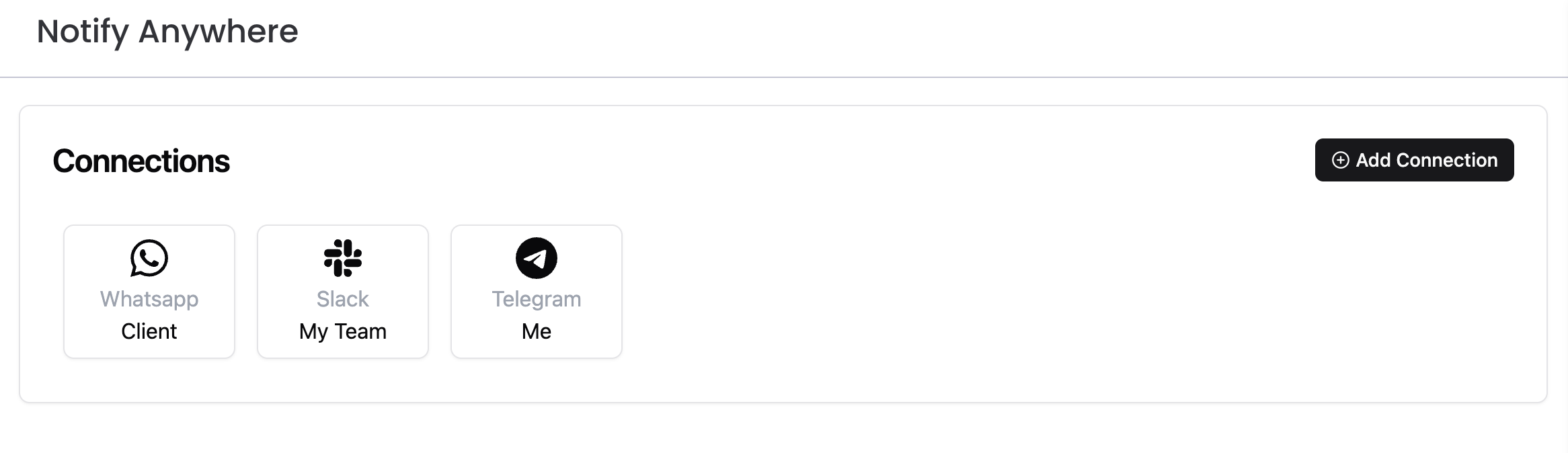The image size is (1568, 453).
Task: Select the My Team connection name
Action: tap(343, 331)
